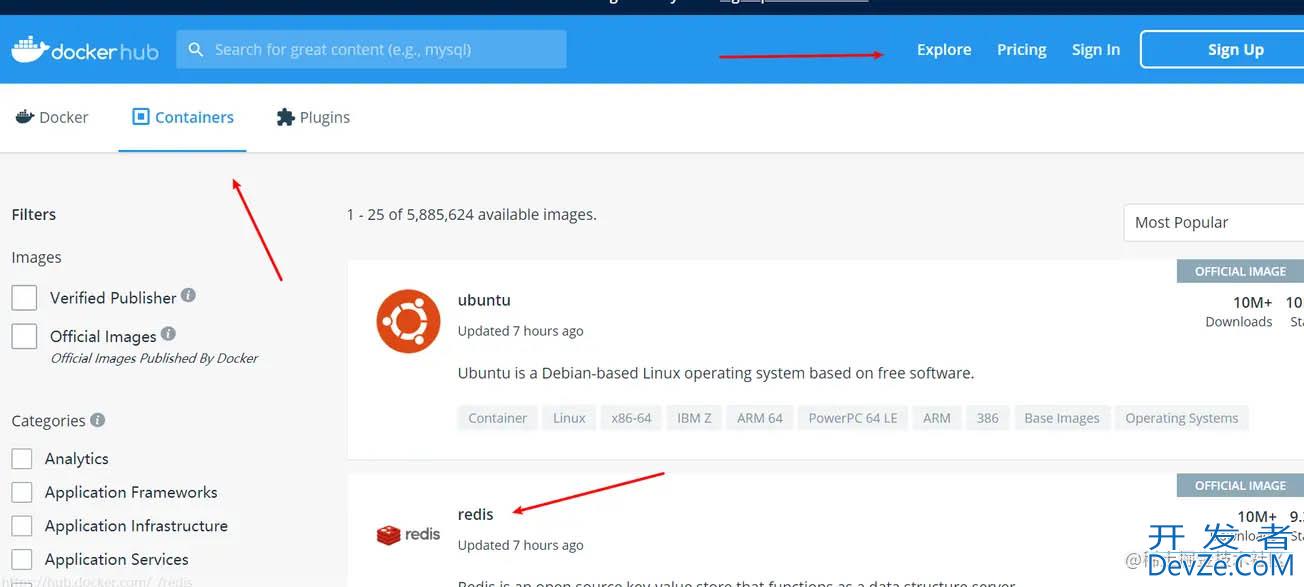Tick the Official Images checkbox
Image resolution: width=1304 pixels, height=587 pixels.
(24, 336)
